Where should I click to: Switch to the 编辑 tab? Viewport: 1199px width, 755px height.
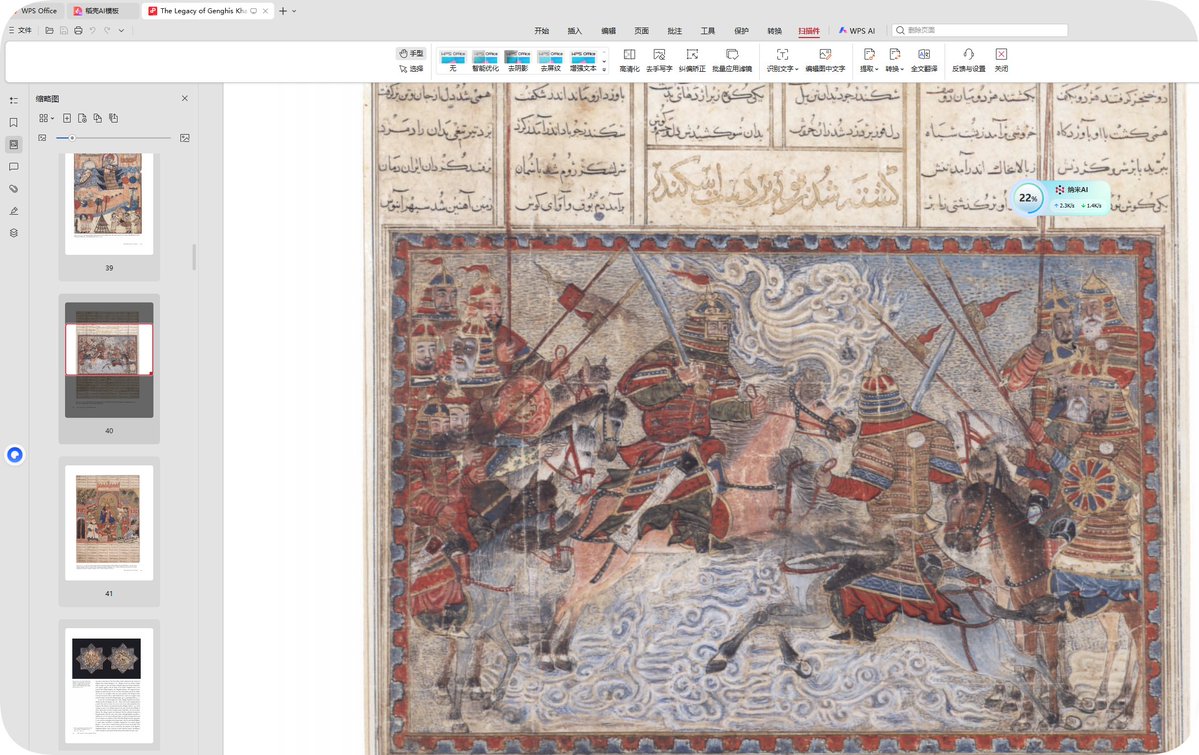point(608,31)
